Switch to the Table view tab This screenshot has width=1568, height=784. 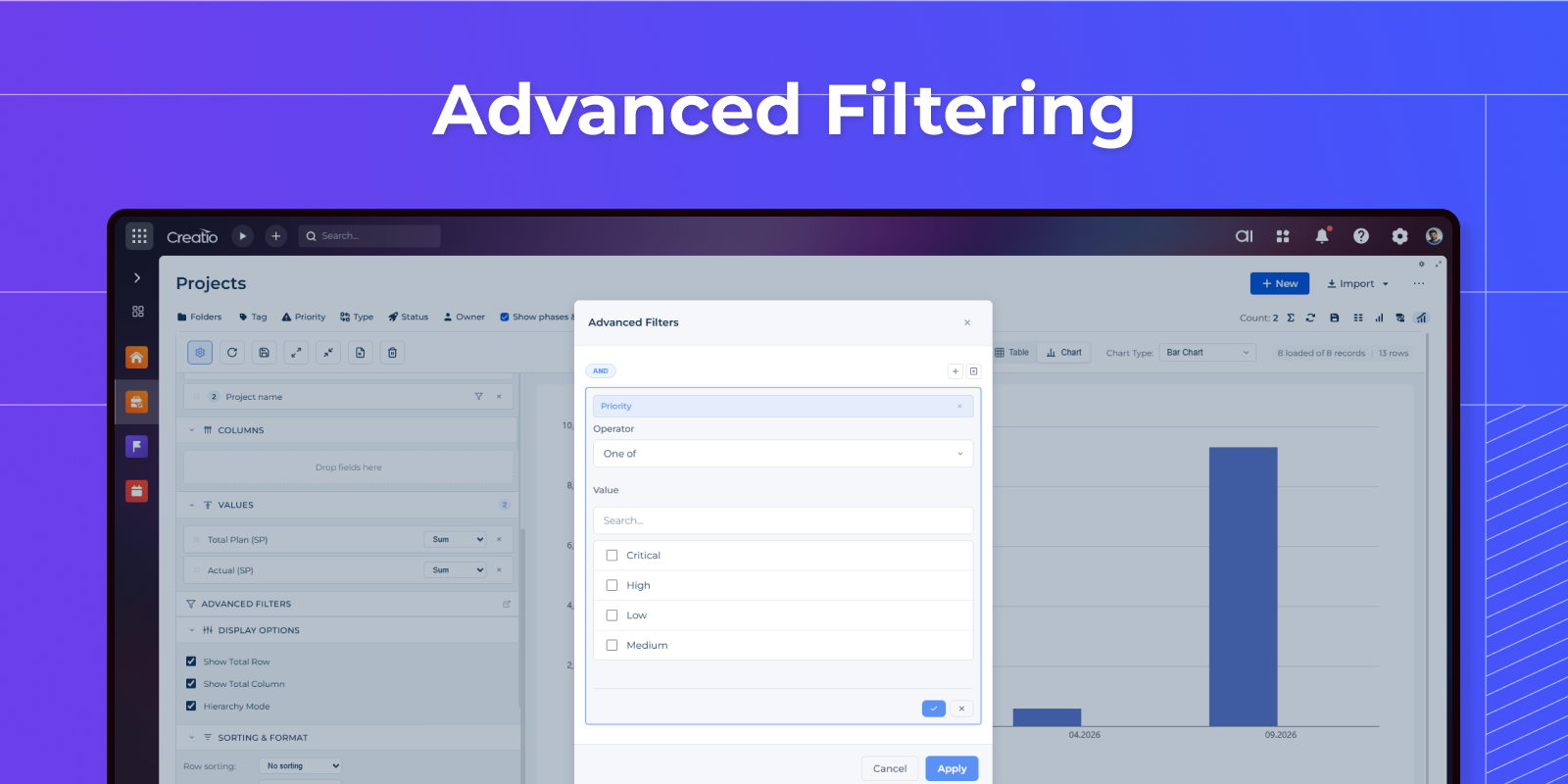1012,353
